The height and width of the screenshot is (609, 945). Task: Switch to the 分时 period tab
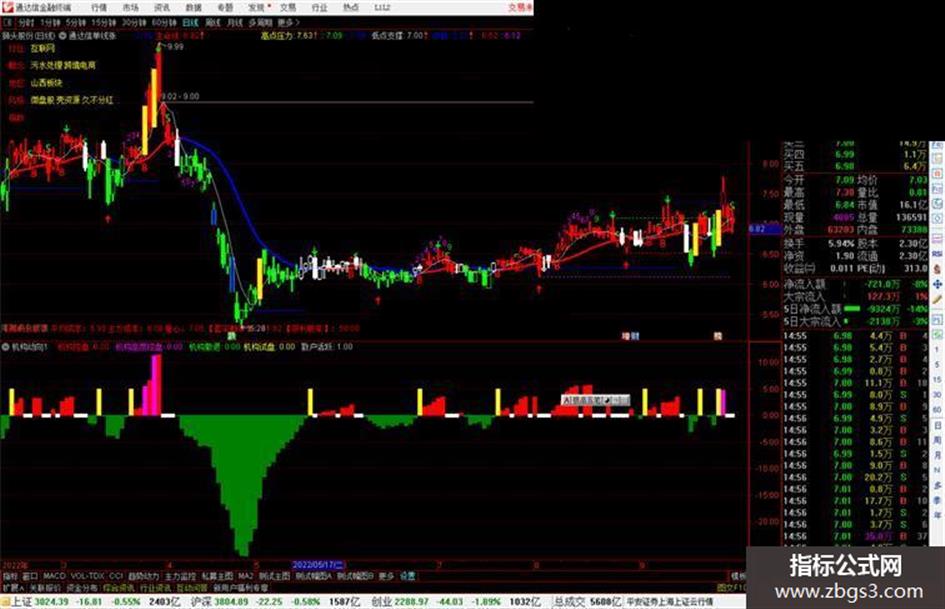pyautogui.click(x=26, y=23)
